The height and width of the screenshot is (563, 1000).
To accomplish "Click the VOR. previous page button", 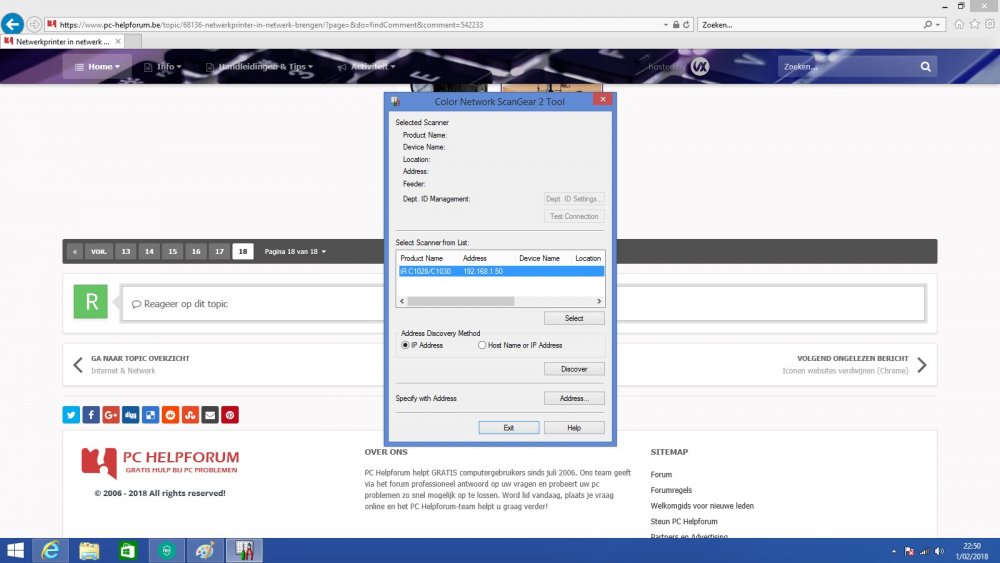I will coord(98,251).
